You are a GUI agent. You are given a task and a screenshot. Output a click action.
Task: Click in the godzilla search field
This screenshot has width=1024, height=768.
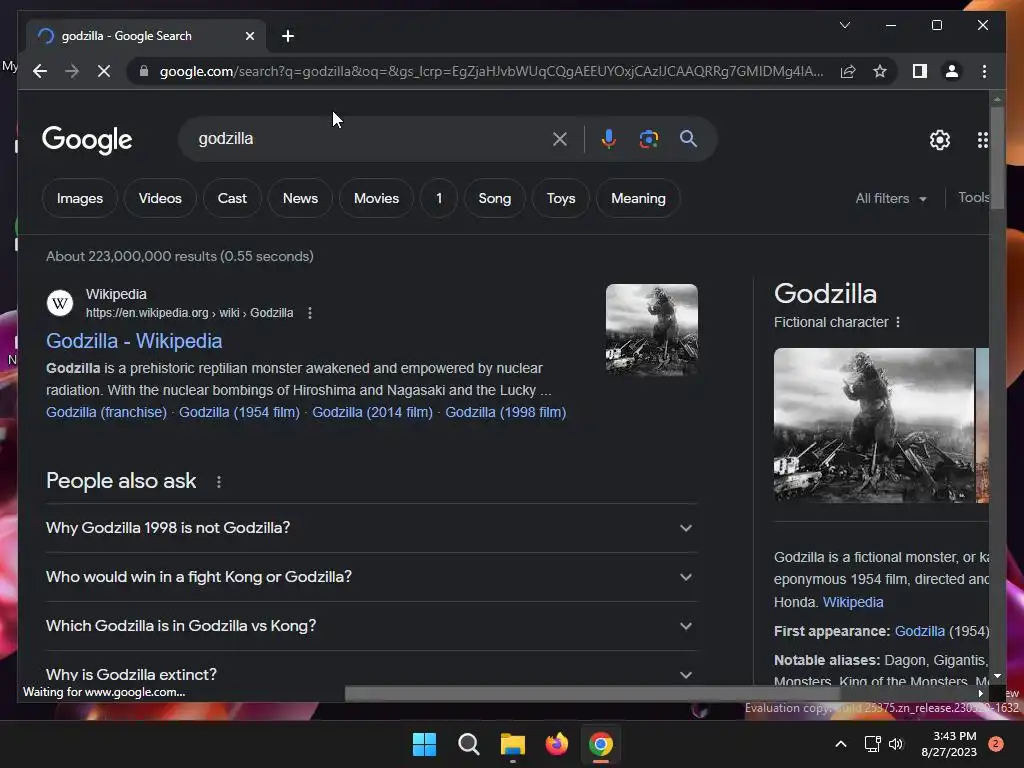tap(372, 139)
